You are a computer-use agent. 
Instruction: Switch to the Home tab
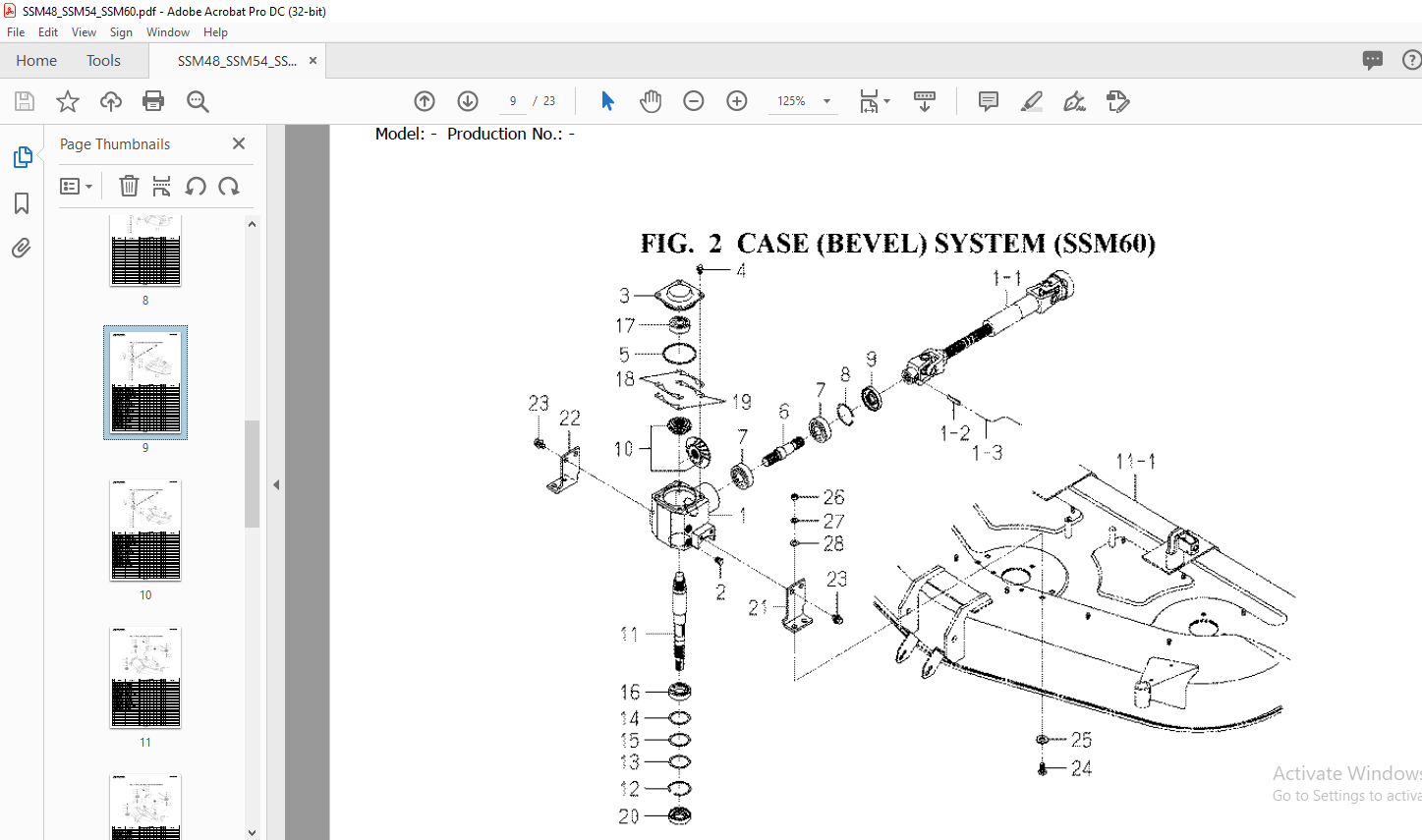tap(36, 60)
